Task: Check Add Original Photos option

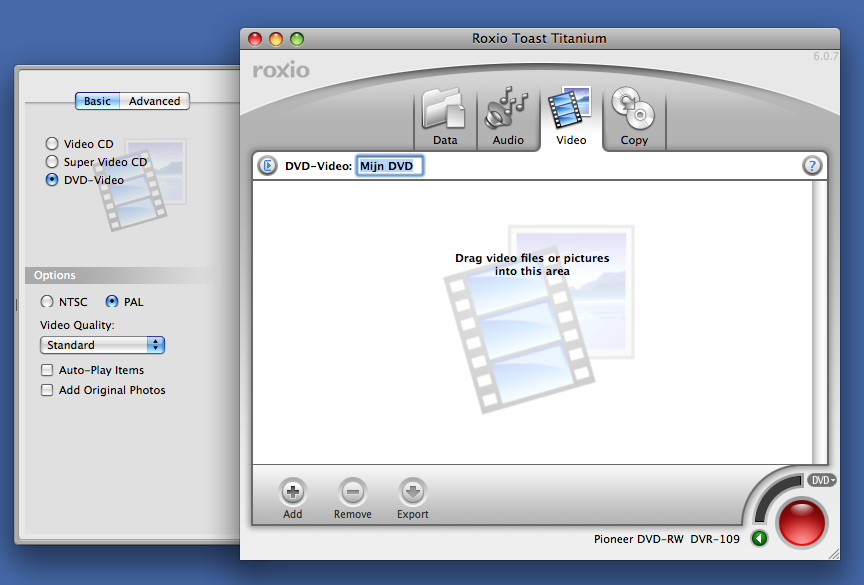Action: pyautogui.click(x=47, y=390)
